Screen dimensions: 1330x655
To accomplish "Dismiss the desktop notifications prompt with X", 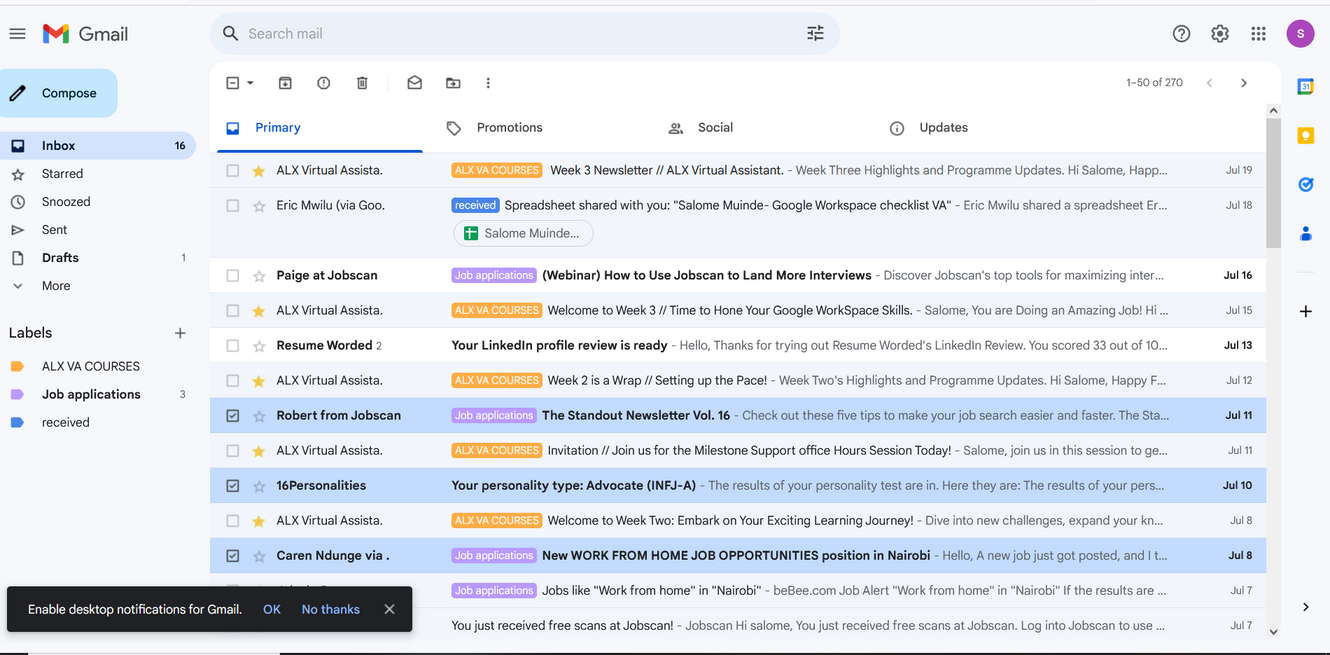I will [389, 609].
